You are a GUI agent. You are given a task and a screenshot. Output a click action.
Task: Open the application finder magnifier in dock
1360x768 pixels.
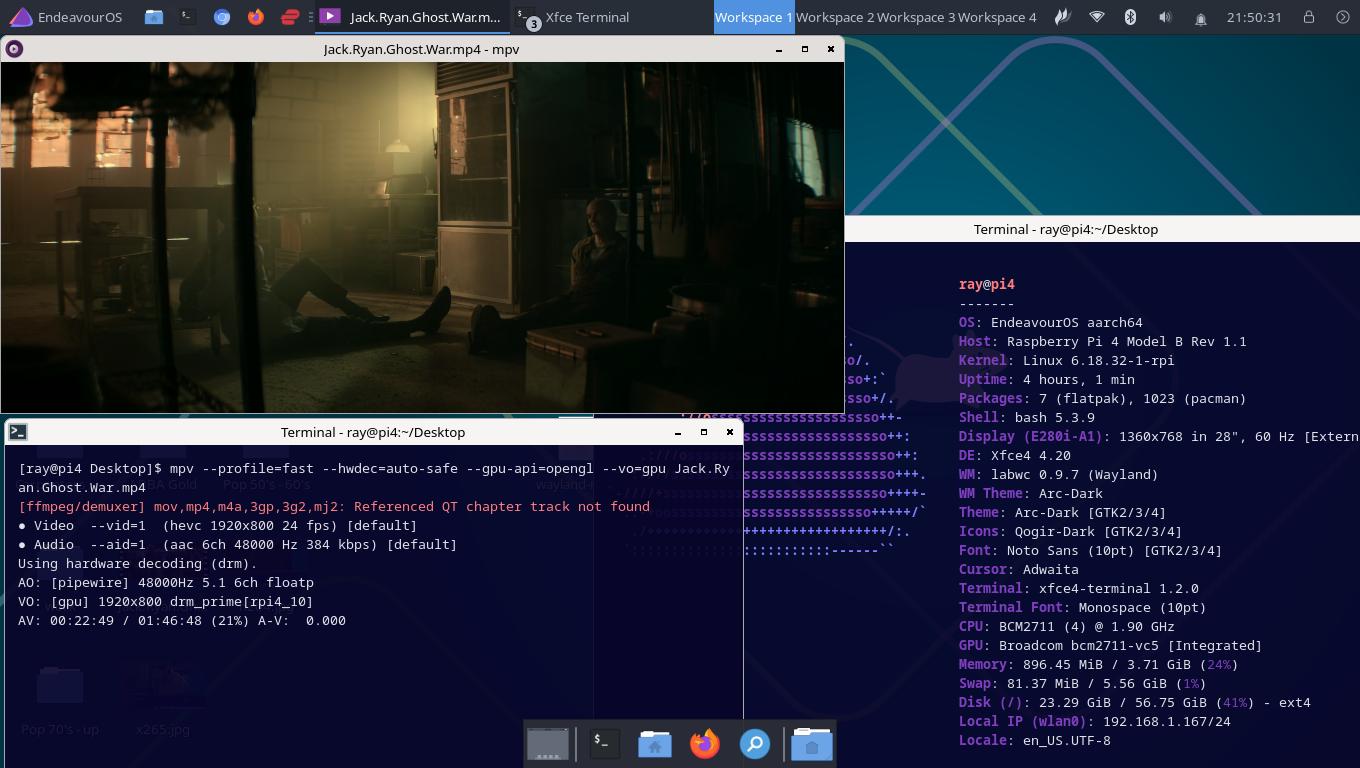[755, 744]
